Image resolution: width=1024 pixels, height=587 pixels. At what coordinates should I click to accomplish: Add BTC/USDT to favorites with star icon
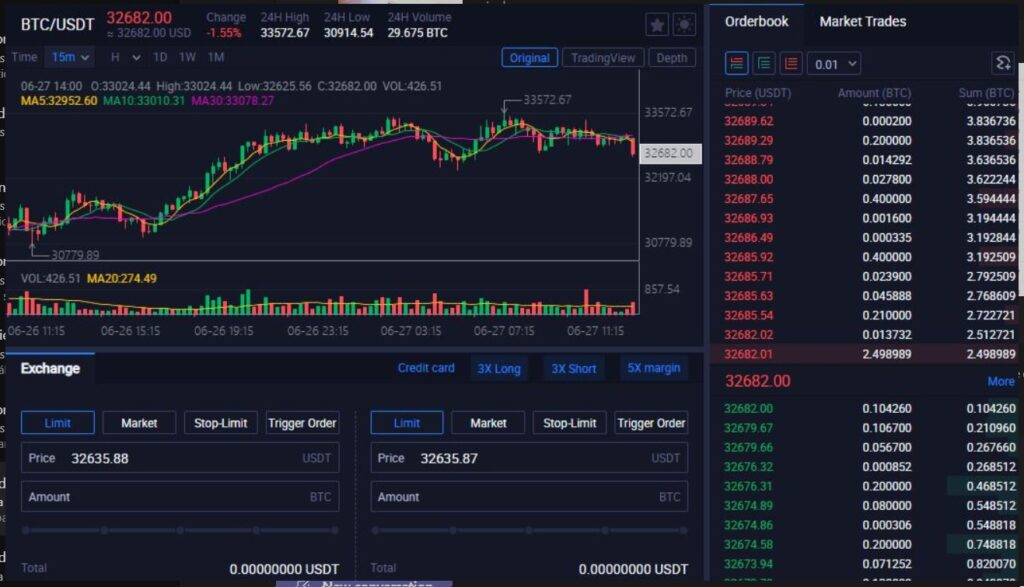click(657, 25)
